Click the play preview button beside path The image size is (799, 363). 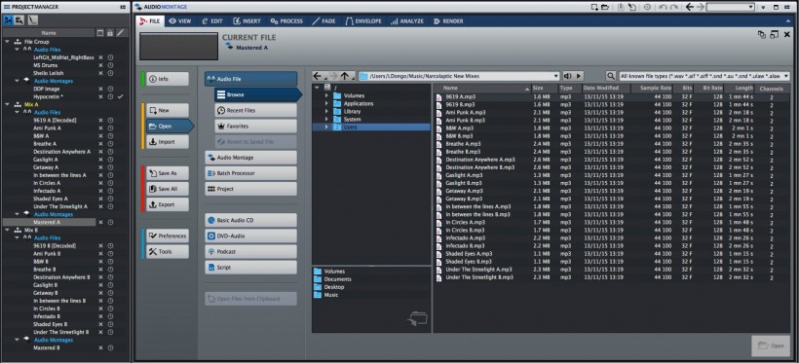tap(578, 76)
